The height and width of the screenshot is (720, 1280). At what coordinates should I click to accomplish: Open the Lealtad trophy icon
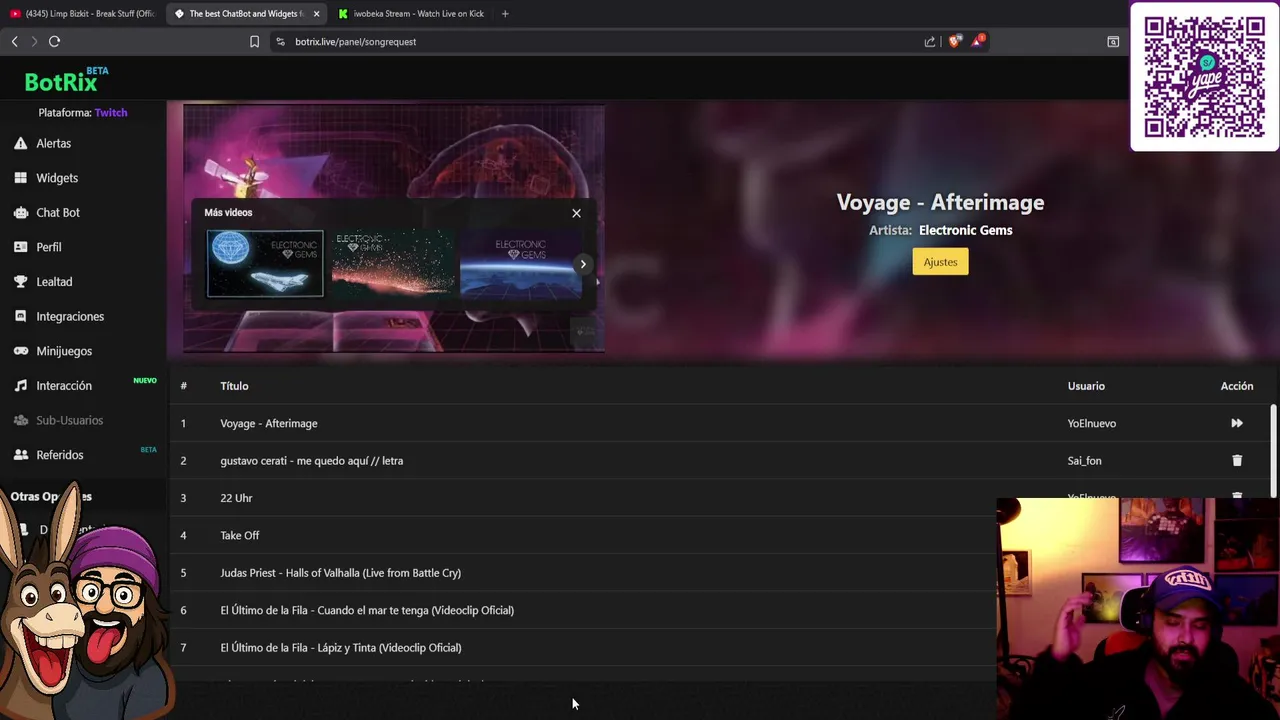click(x=20, y=282)
